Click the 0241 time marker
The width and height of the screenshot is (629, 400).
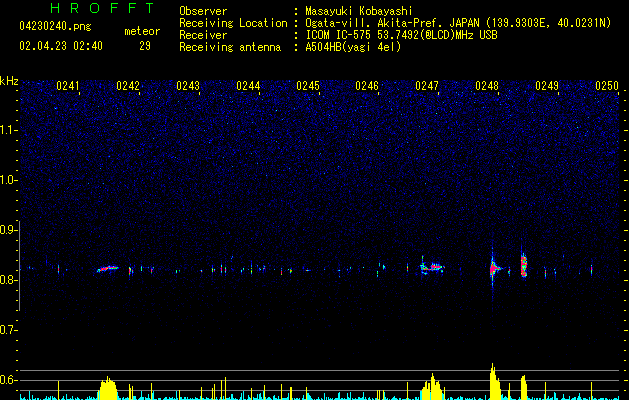click(x=68, y=86)
